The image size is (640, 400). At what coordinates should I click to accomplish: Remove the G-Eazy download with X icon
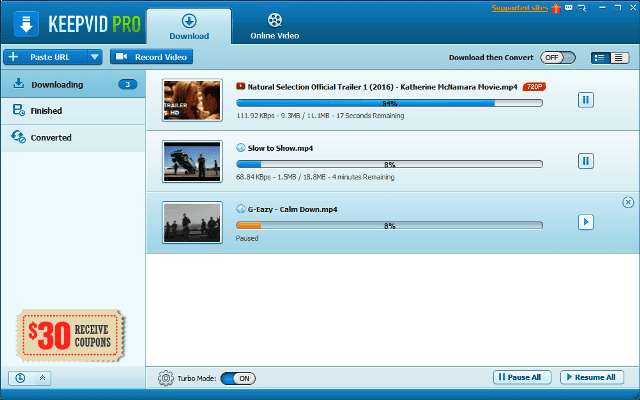pyautogui.click(x=628, y=202)
